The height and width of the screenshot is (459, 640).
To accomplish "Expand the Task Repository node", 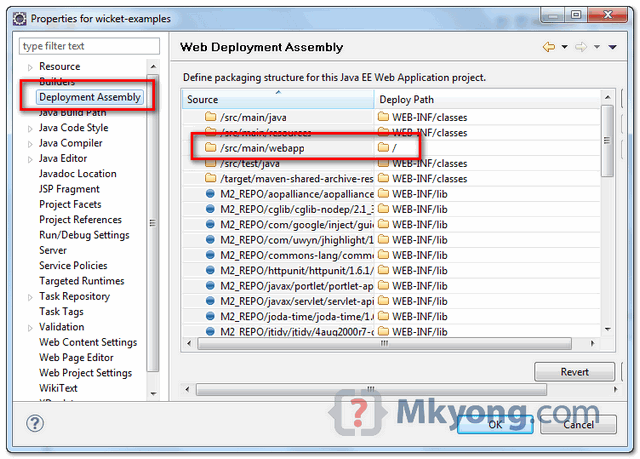I will coord(30,297).
